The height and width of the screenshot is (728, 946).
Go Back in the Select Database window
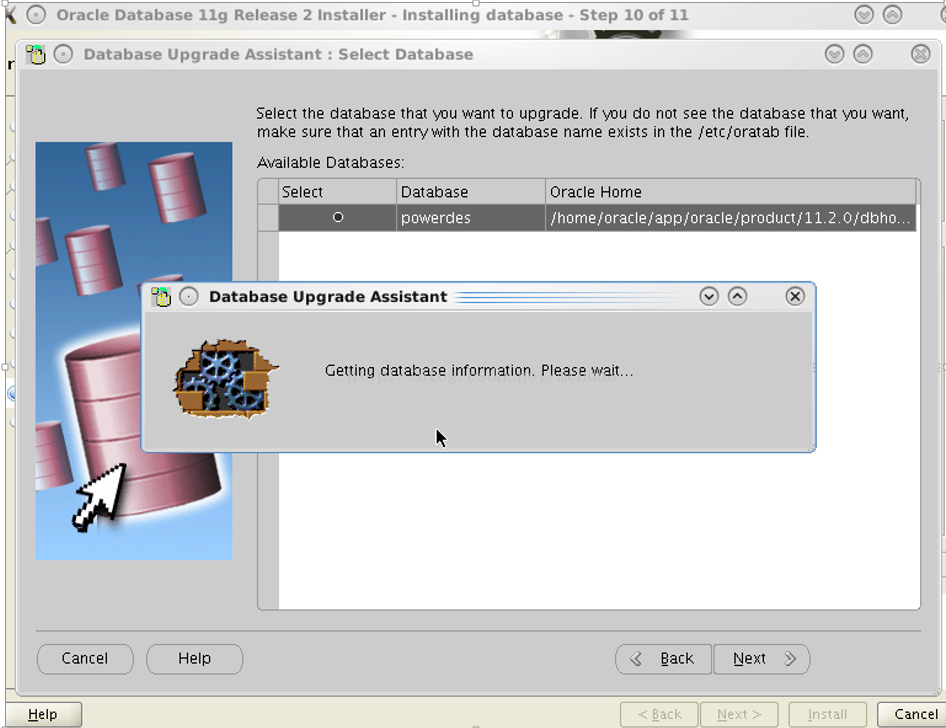(x=664, y=659)
